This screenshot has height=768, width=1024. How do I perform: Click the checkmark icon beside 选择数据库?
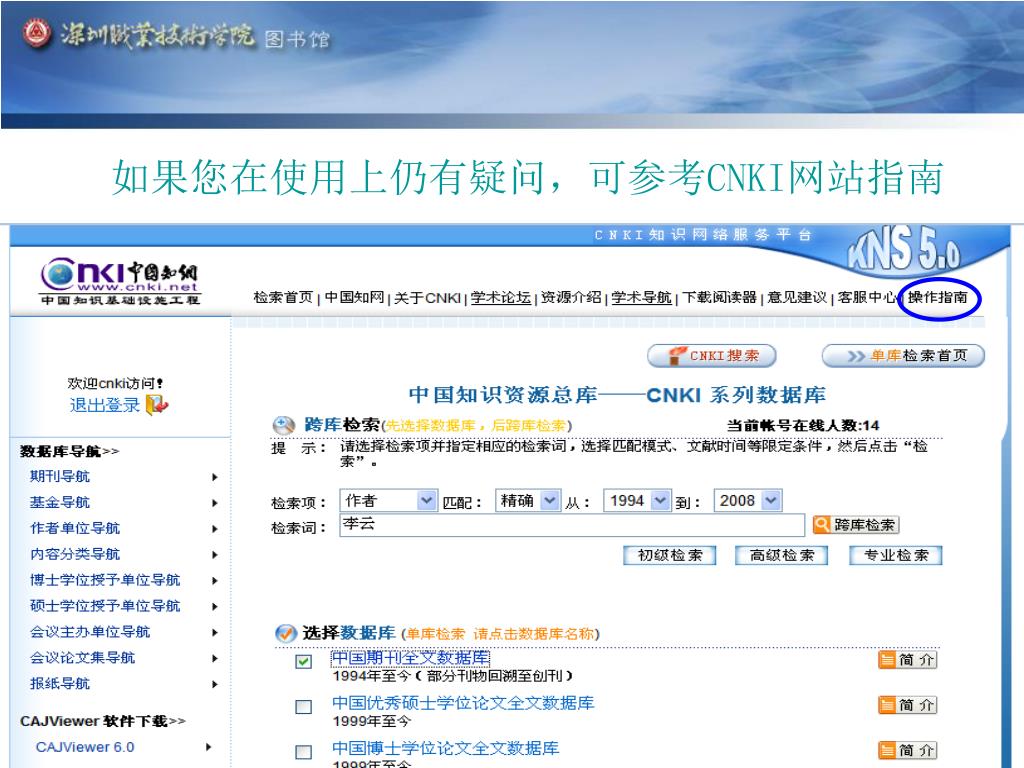point(285,633)
